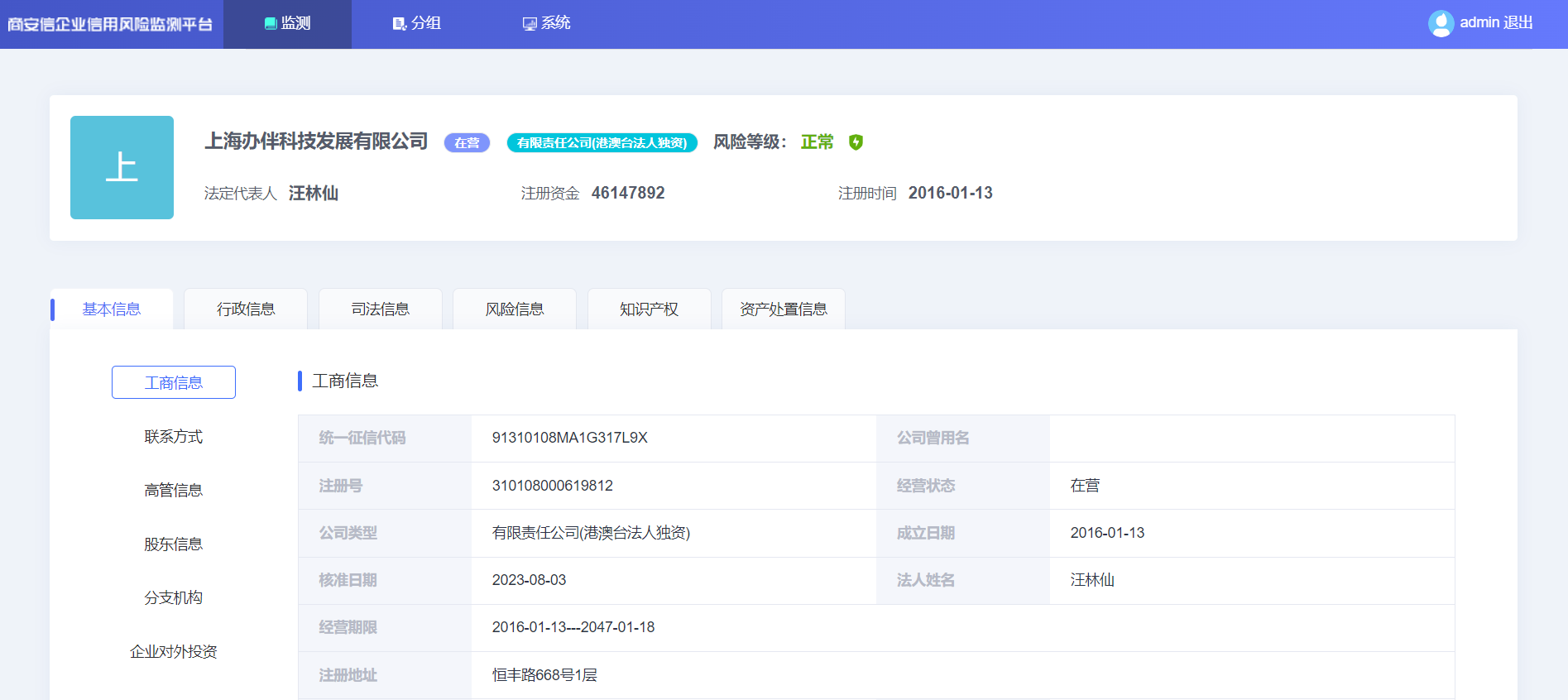Click the company logo tile 上

tap(122, 167)
